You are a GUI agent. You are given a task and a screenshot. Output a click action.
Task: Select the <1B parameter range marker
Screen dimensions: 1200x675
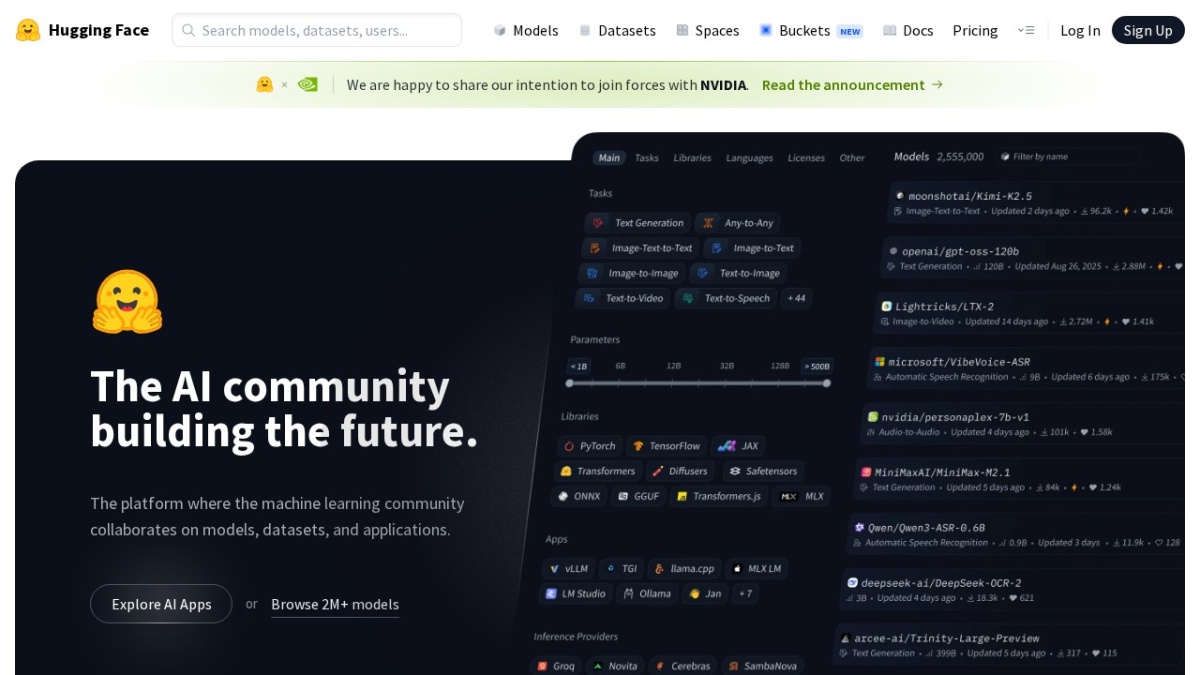(578, 366)
